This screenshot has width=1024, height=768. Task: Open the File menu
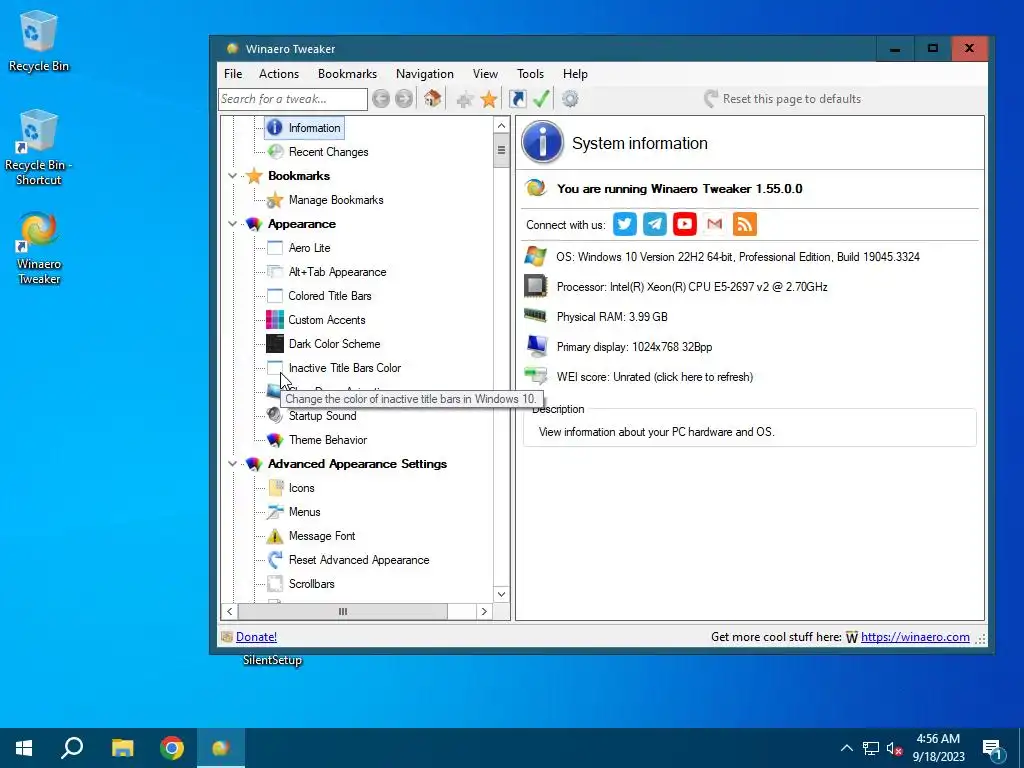(x=233, y=74)
